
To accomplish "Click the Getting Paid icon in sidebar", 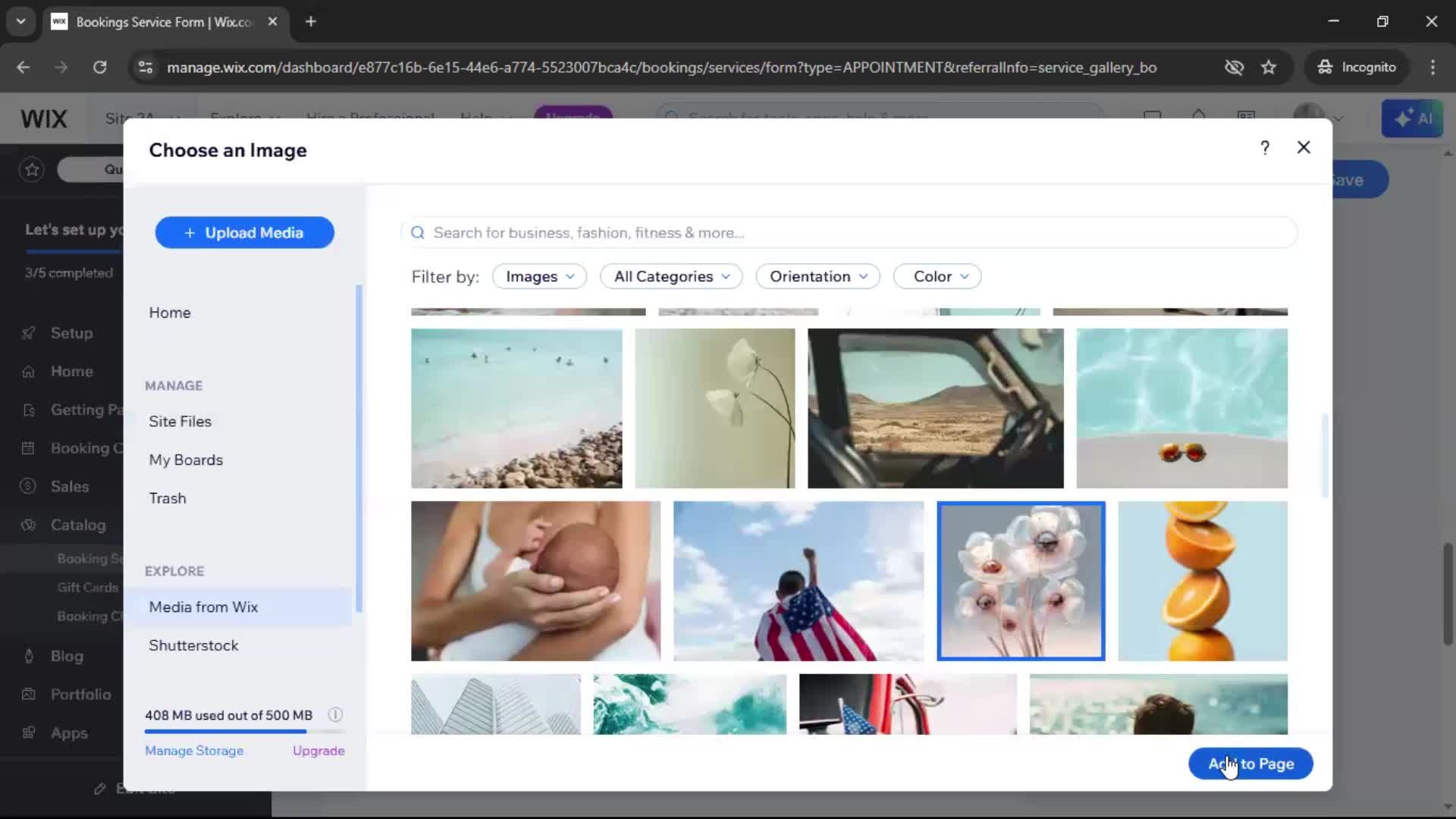I will coord(29,410).
